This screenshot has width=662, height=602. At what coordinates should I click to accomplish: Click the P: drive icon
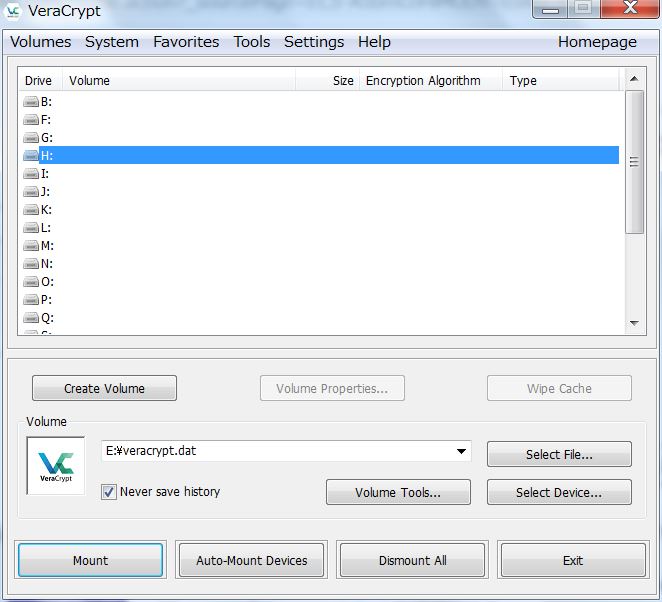coord(31,300)
